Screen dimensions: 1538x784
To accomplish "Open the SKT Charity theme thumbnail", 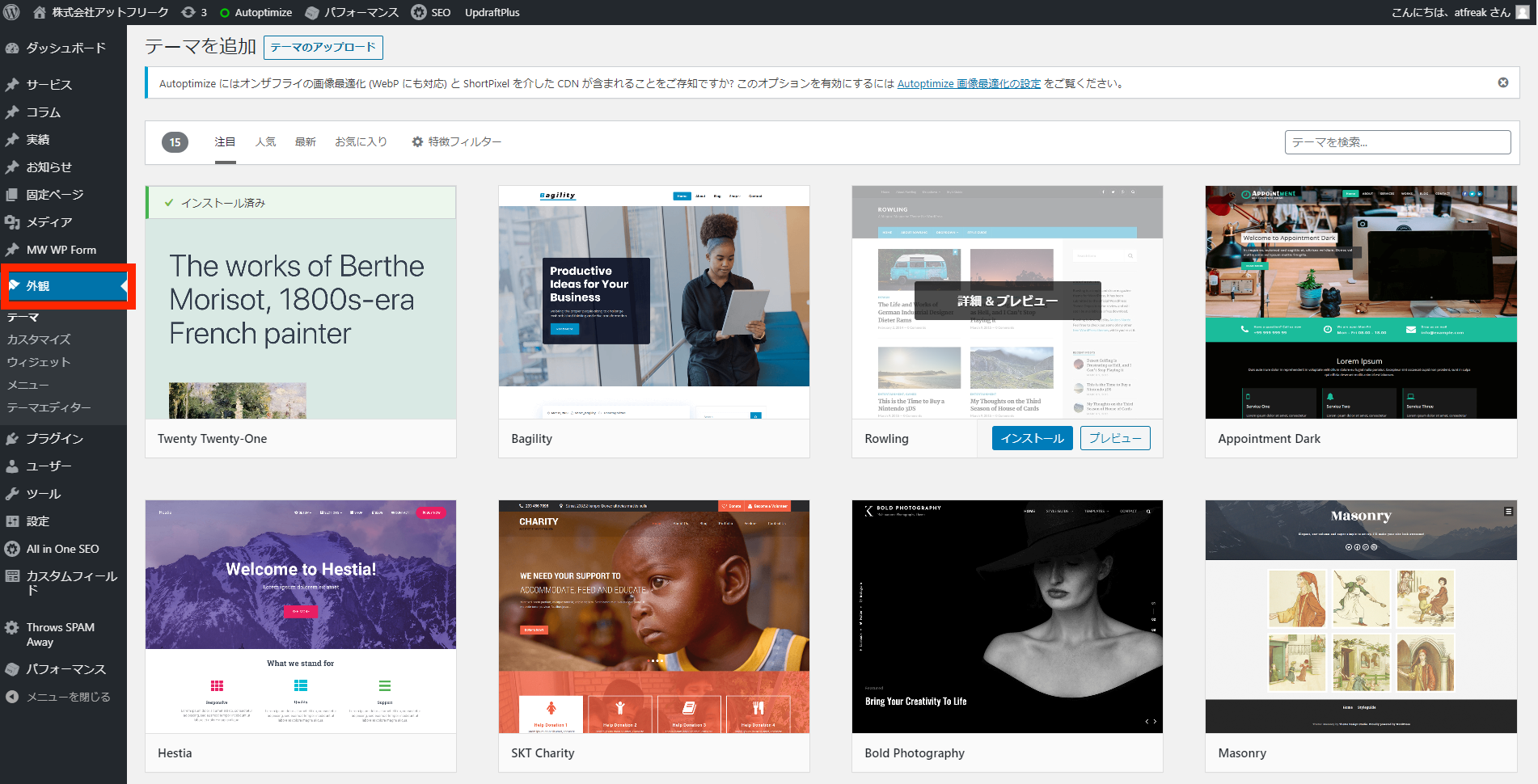I will (x=654, y=617).
